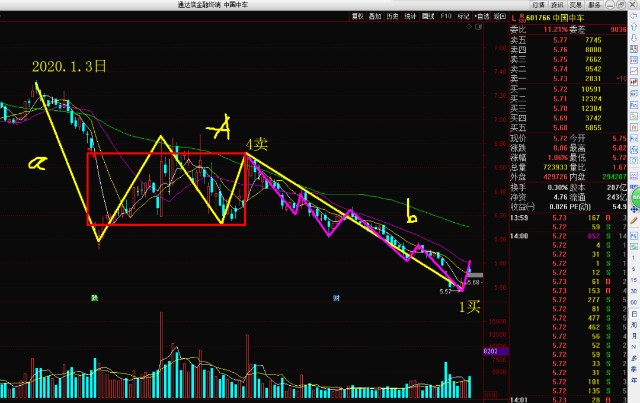Switch to 15-minute period

tap(634, 280)
